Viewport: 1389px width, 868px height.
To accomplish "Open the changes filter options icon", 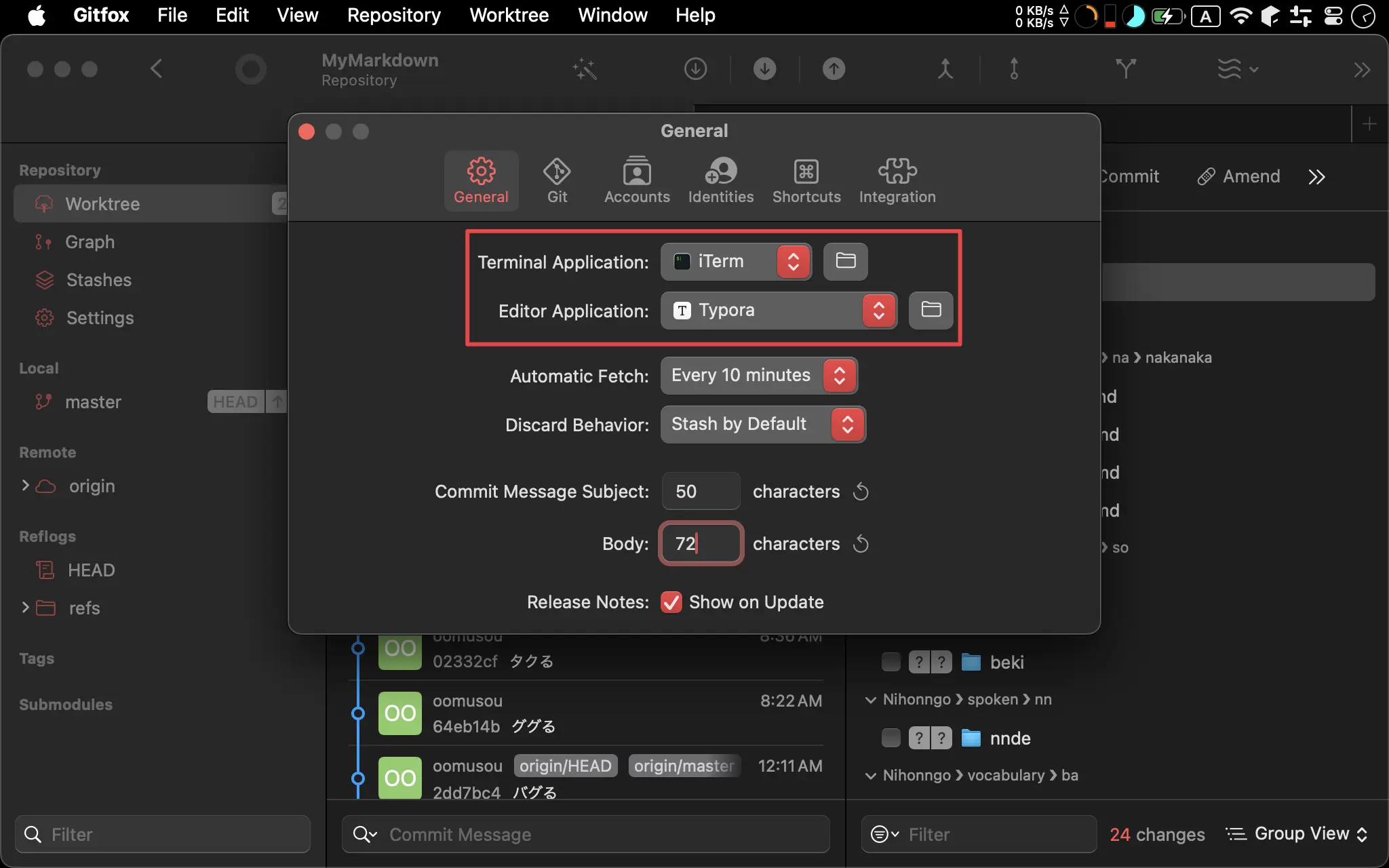I will (x=884, y=834).
